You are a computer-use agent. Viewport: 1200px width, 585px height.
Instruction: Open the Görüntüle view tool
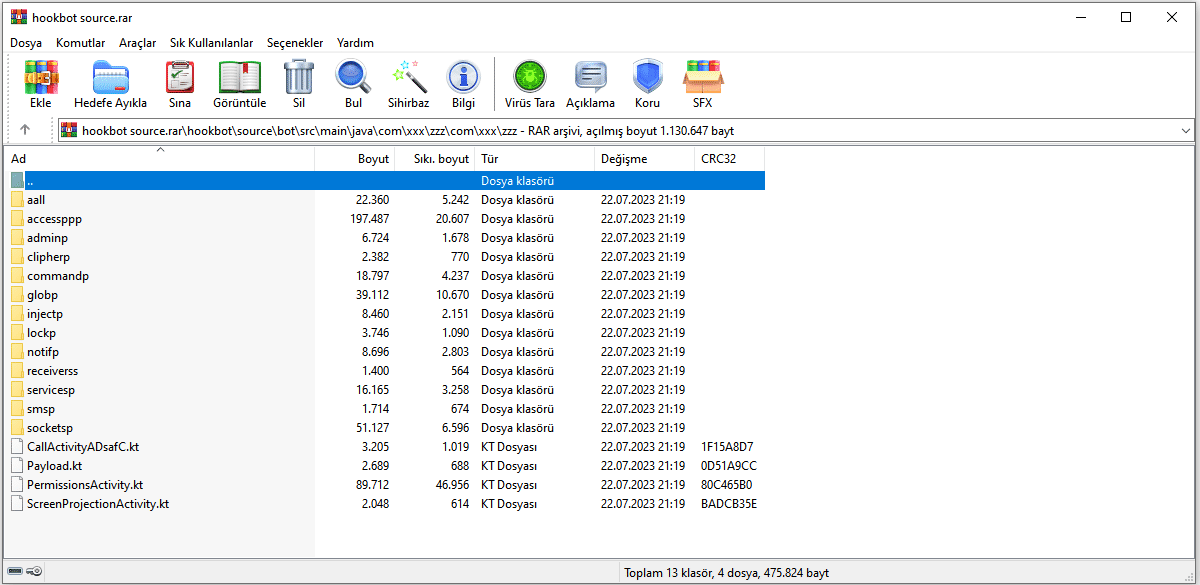239,84
